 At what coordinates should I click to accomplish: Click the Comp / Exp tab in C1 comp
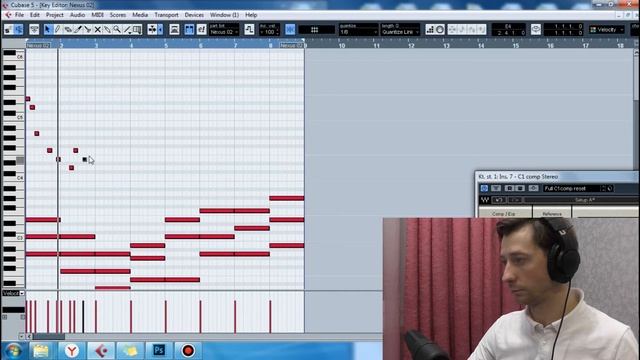pyautogui.click(x=504, y=213)
